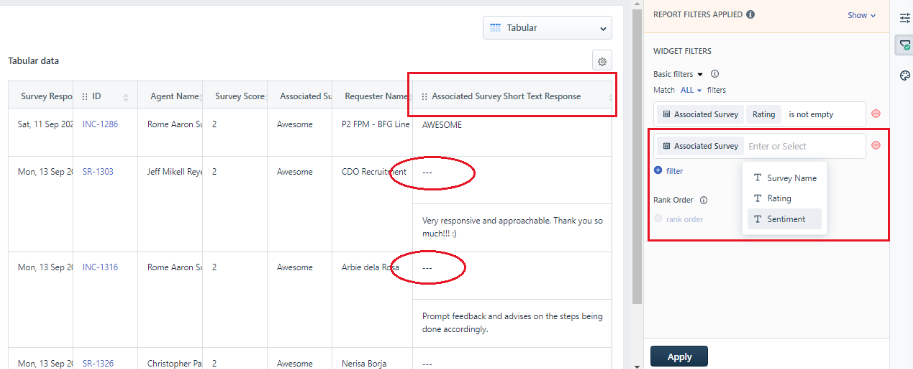
Task: Remove the empty Associated Survey filter row
Action: pyautogui.click(x=876, y=146)
